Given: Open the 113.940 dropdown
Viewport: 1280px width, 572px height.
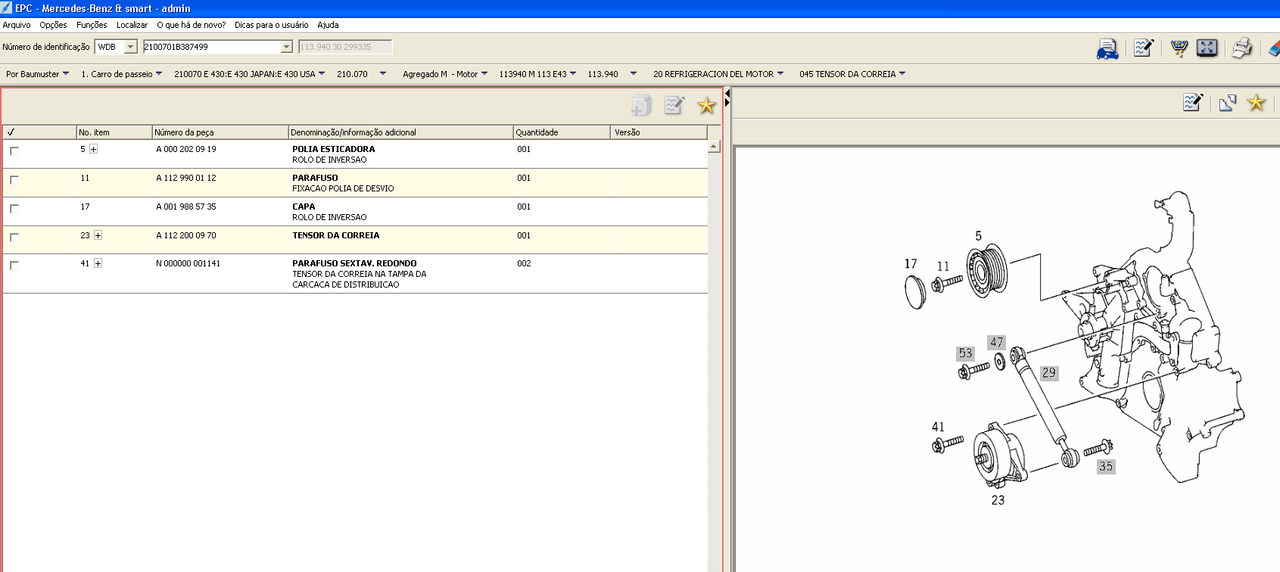Looking at the screenshot, I should click(612, 74).
